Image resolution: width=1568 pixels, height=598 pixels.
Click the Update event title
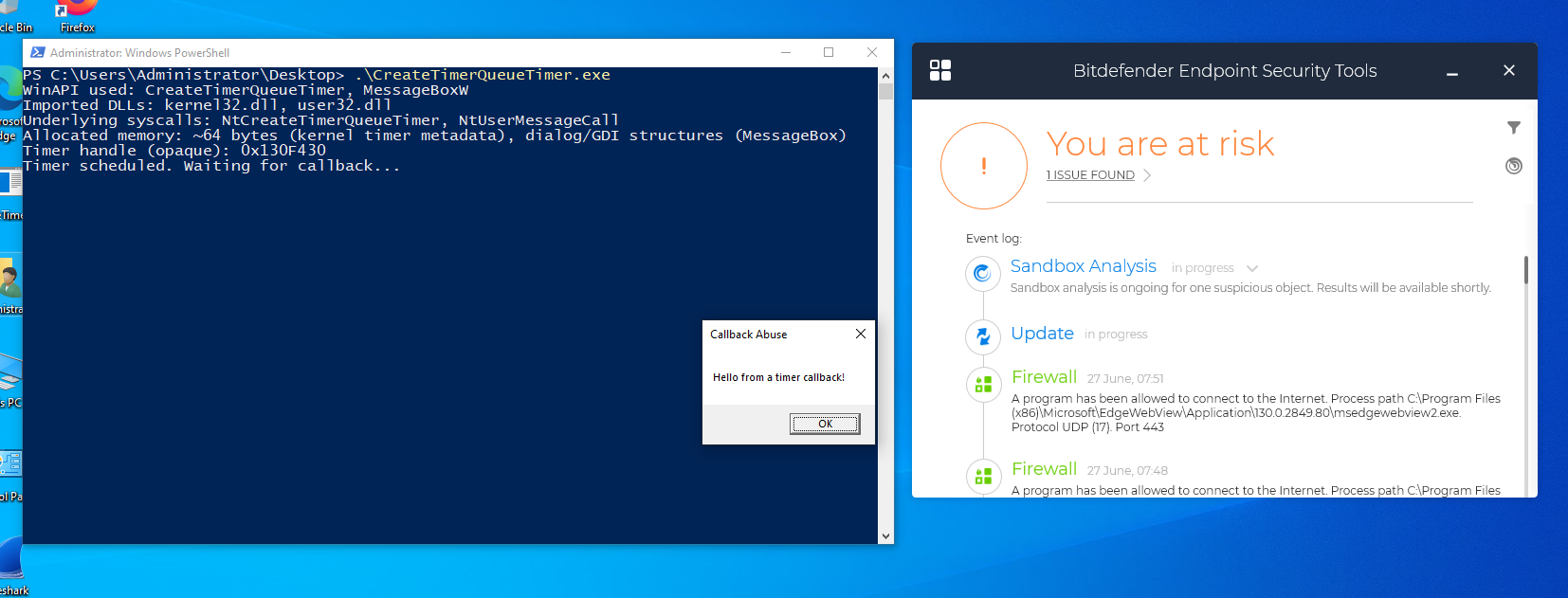[x=1042, y=334]
